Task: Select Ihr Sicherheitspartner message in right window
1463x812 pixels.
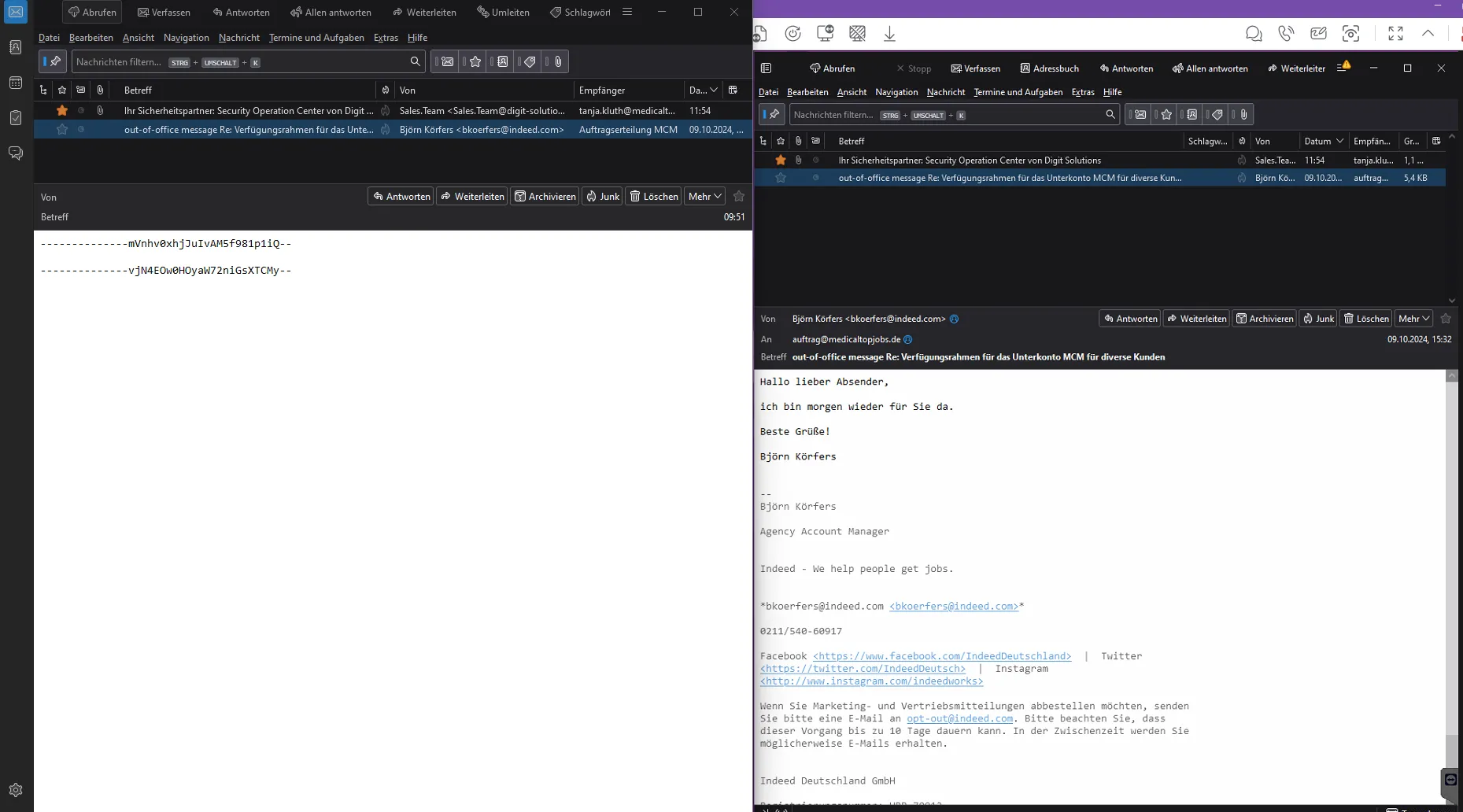Action: [1100, 160]
